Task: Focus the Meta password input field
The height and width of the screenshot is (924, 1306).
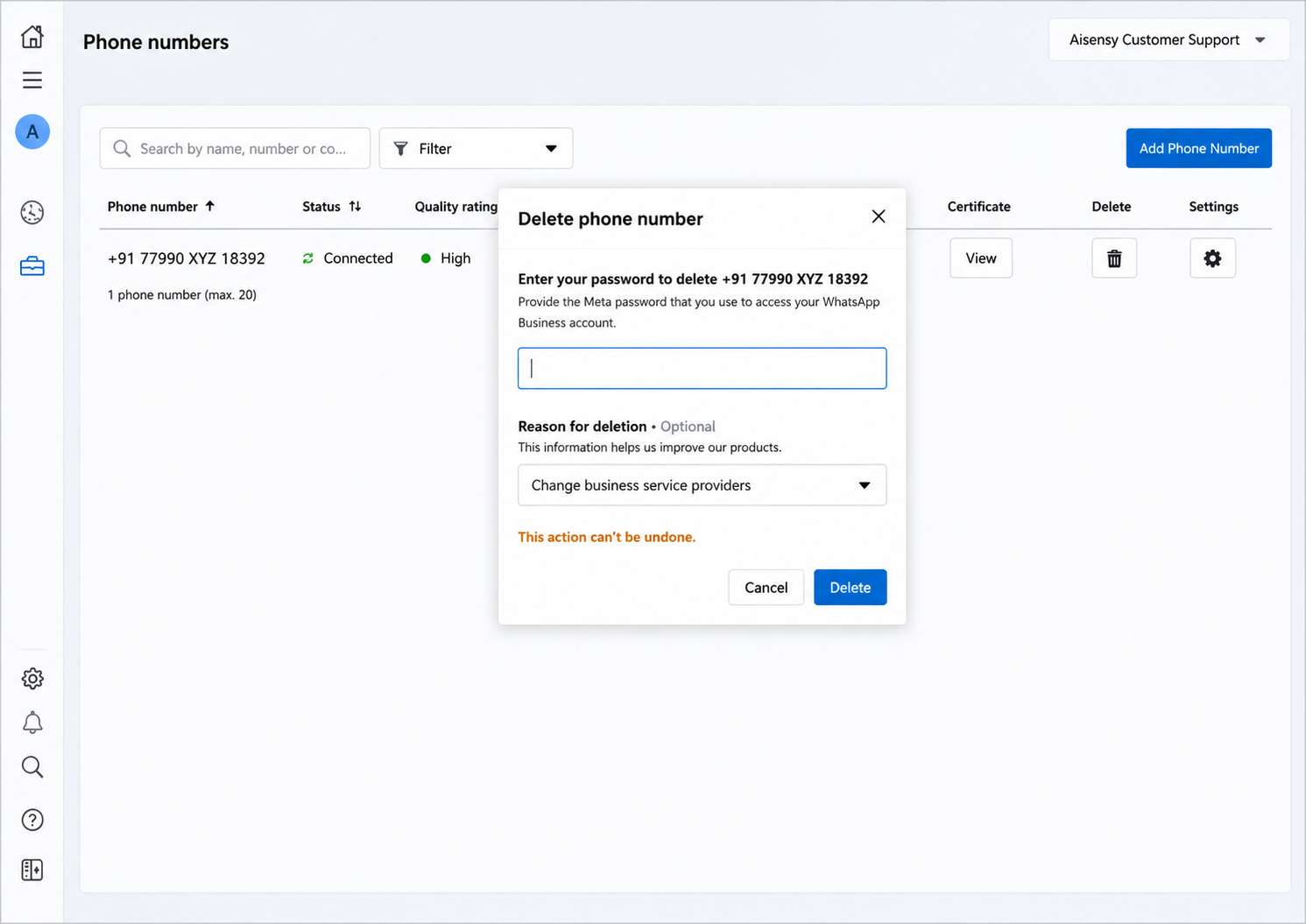Action: pyautogui.click(x=702, y=369)
